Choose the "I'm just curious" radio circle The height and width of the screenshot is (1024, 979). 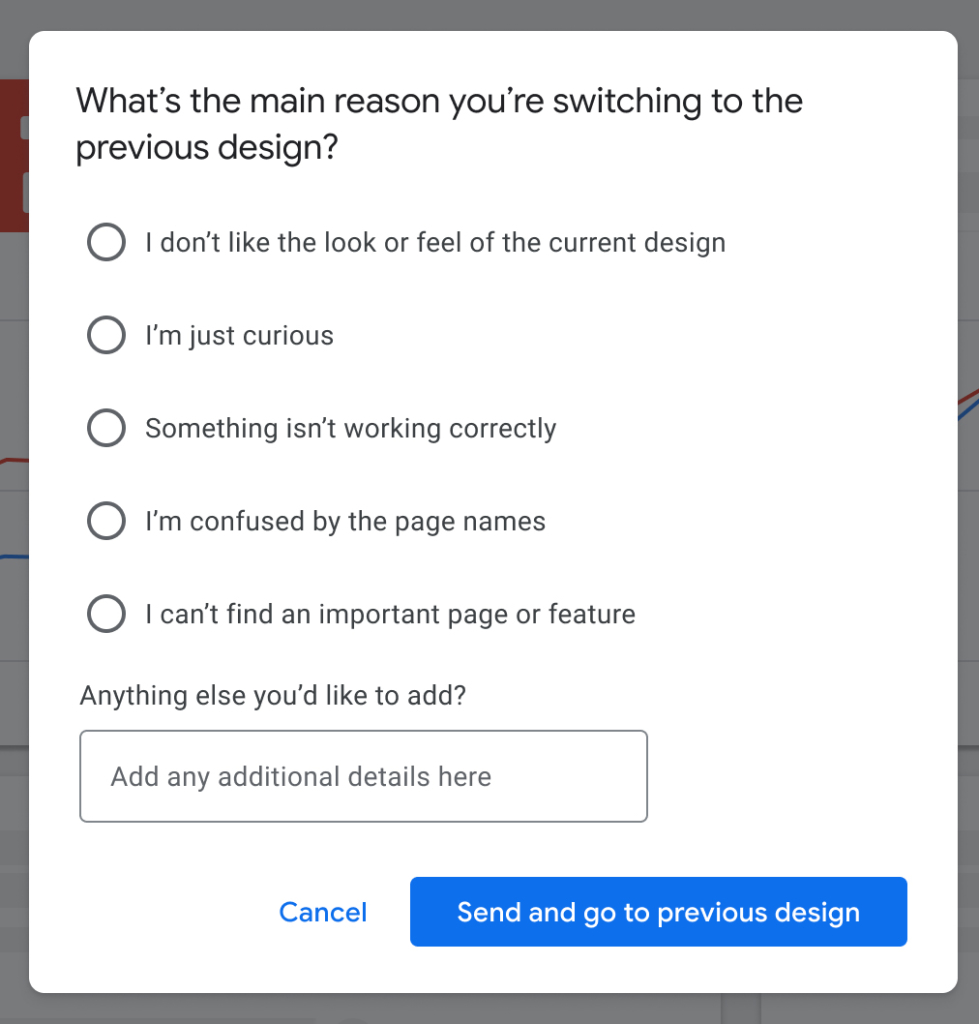(106, 335)
